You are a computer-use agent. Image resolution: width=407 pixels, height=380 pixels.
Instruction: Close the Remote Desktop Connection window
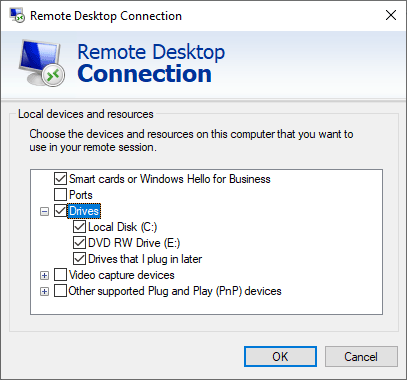click(x=391, y=15)
